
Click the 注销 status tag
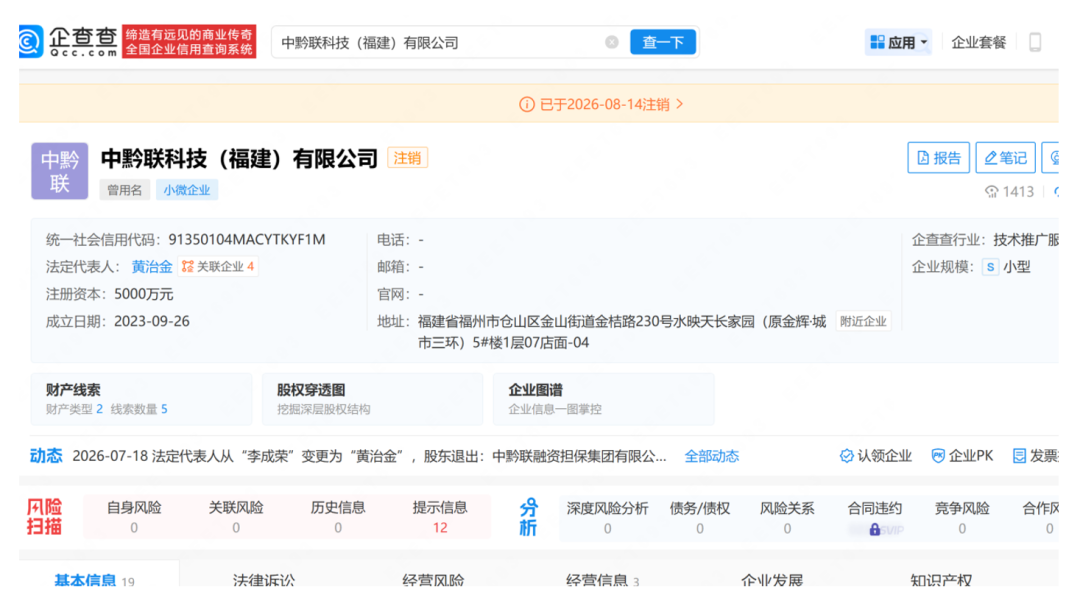pyautogui.click(x=407, y=158)
